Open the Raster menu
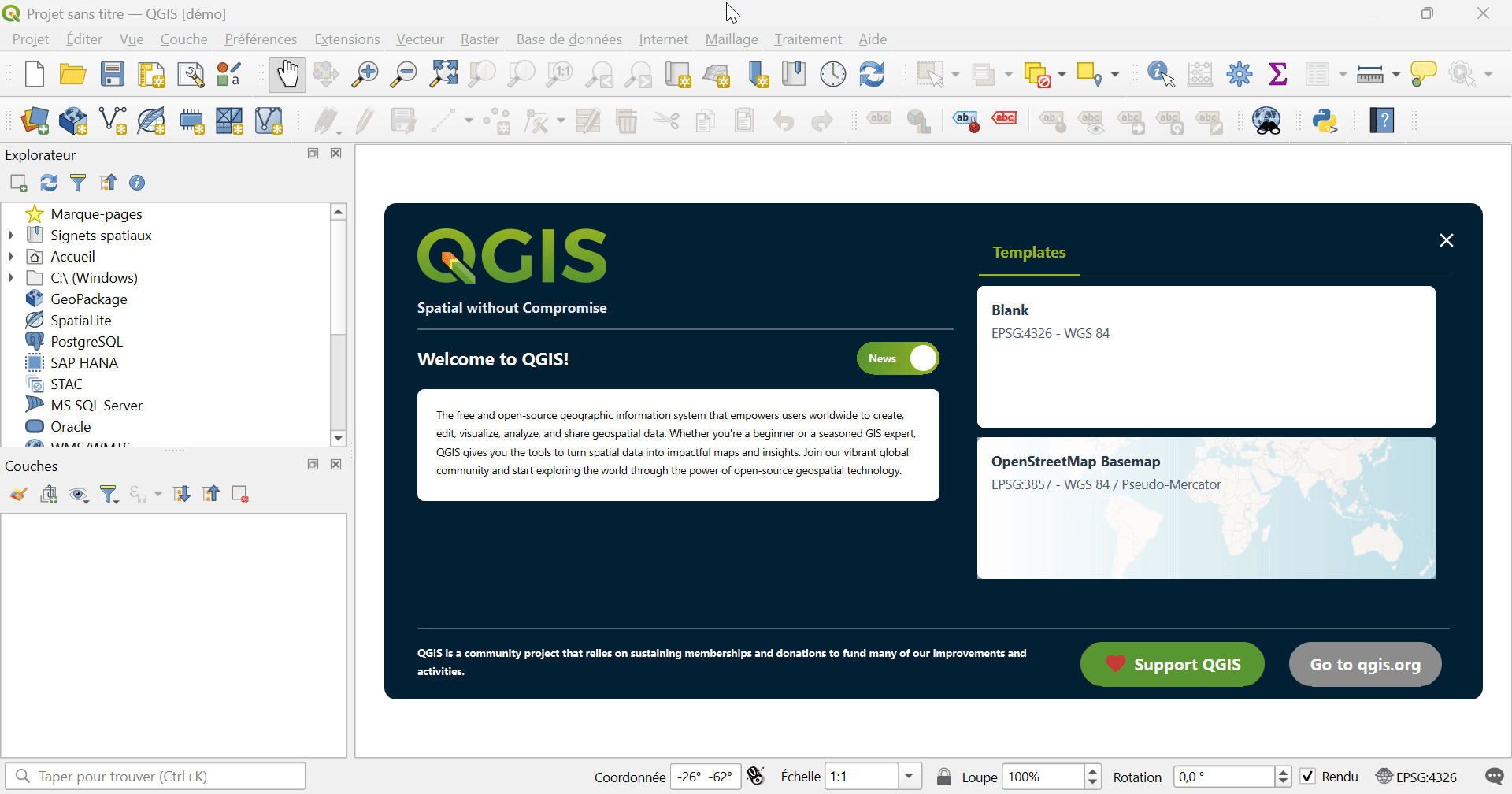The height and width of the screenshot is (794, 1512). (480, 39)
